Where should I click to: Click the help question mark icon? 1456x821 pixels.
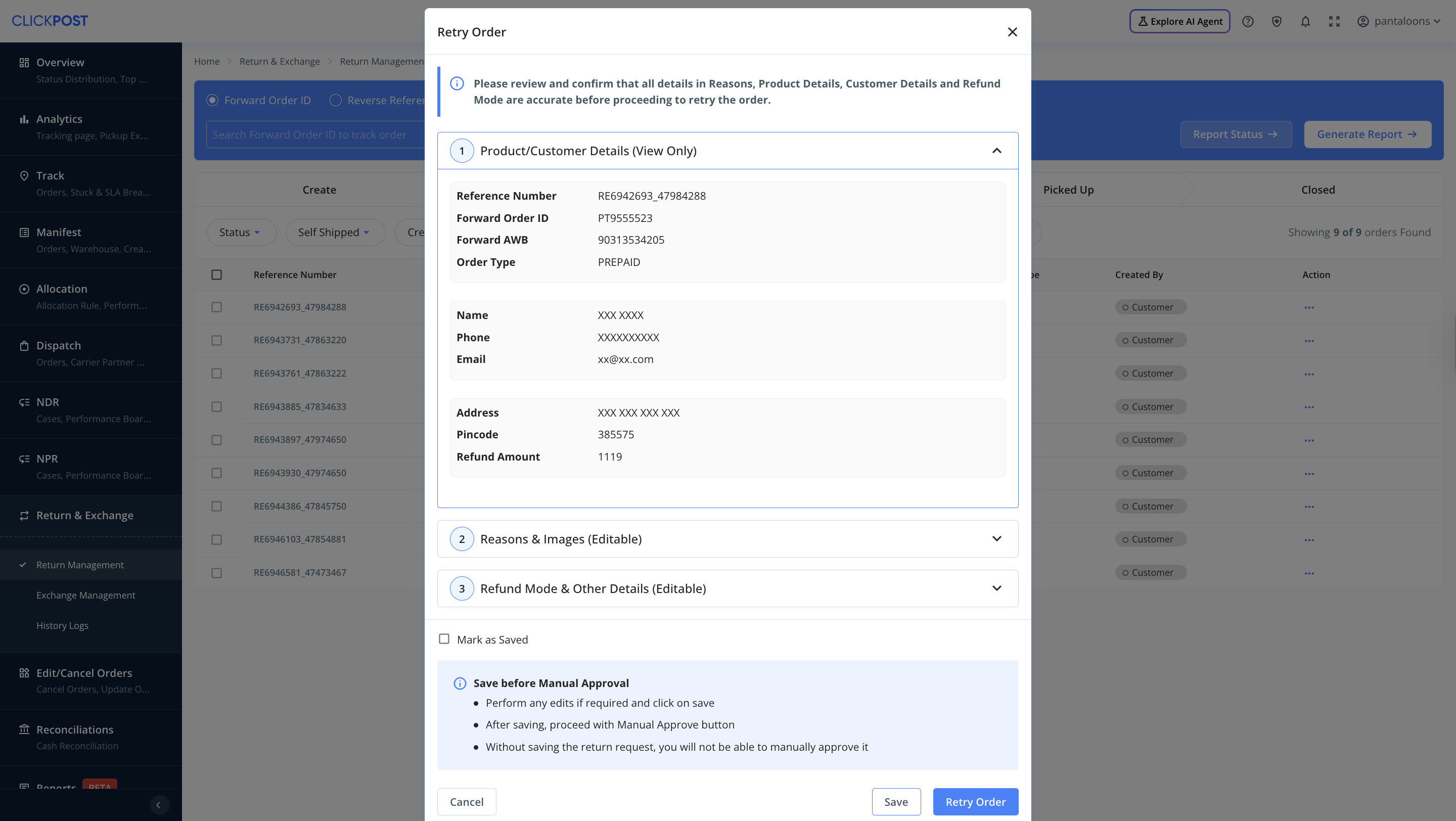pyautogui.click(x=1247, y=21)
